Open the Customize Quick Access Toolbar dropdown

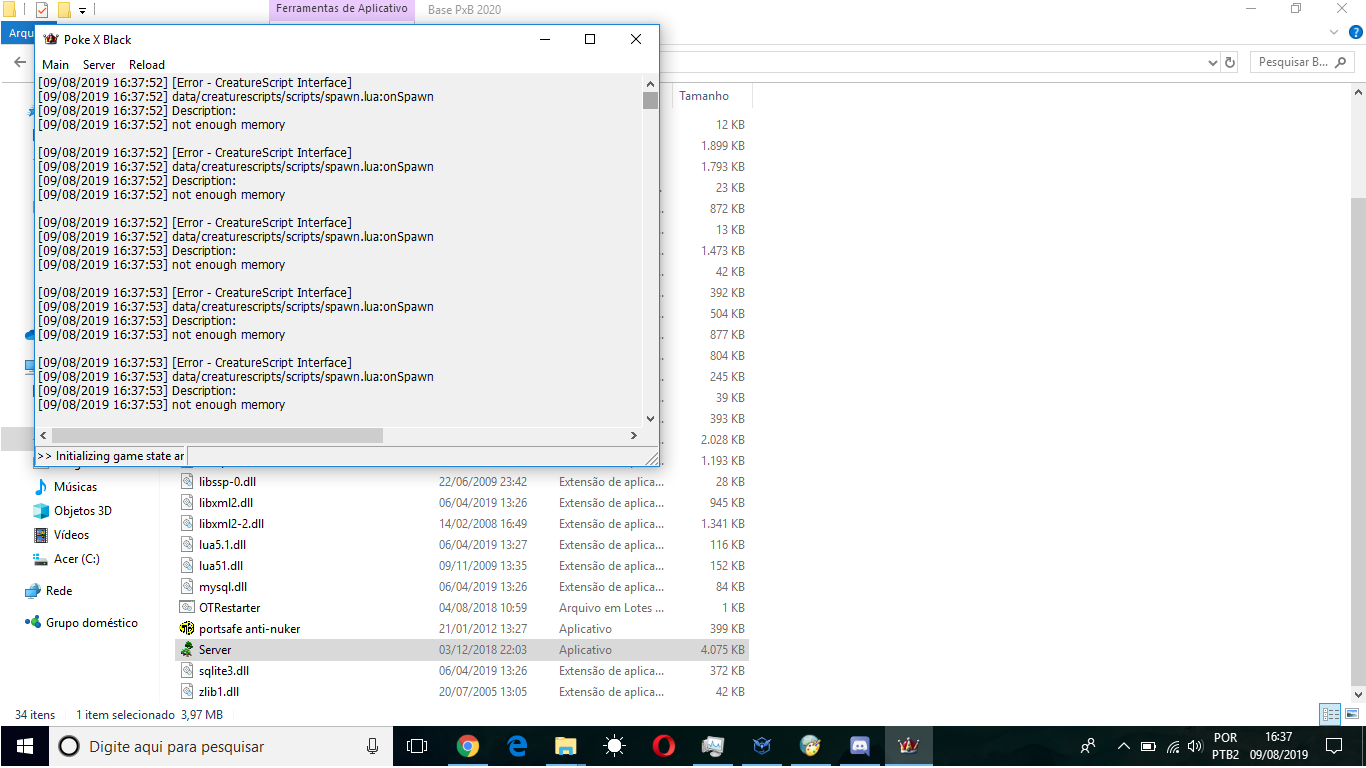click(x=82, y=10)
